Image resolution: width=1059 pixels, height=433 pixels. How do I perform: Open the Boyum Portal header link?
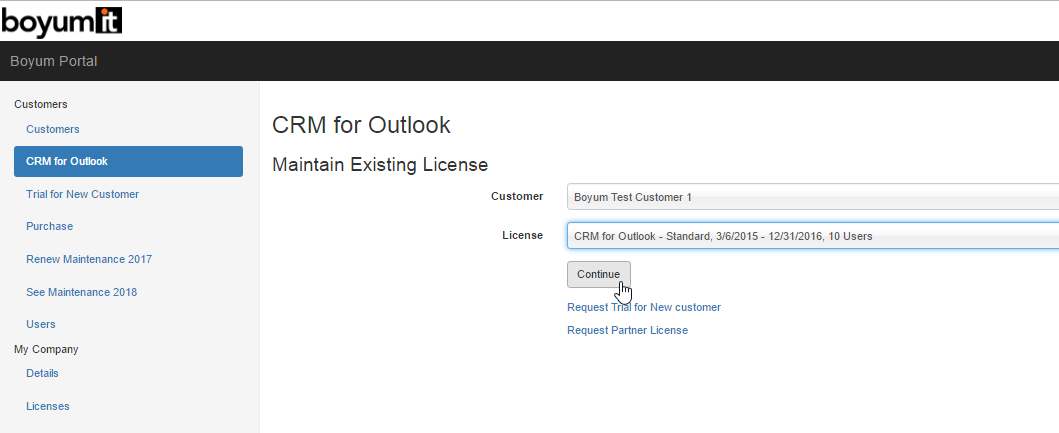point(53,61)
